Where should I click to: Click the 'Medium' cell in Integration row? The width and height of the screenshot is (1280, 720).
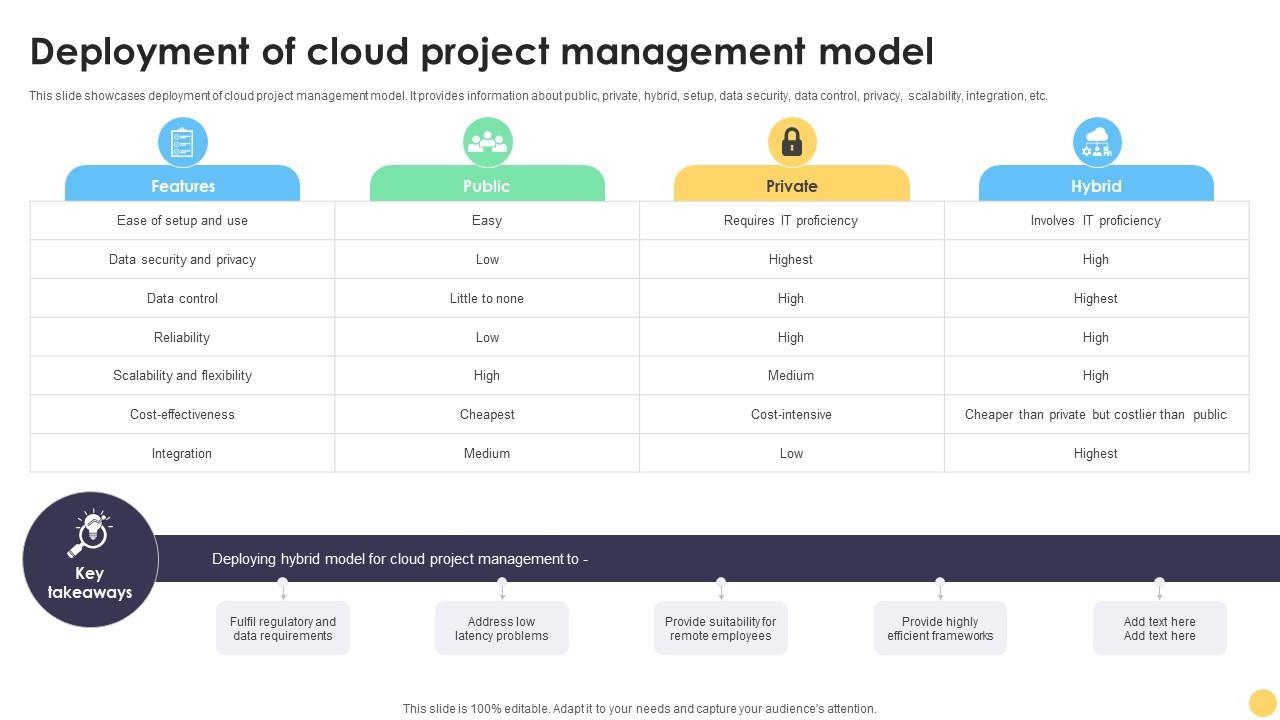tap(487, 453)
